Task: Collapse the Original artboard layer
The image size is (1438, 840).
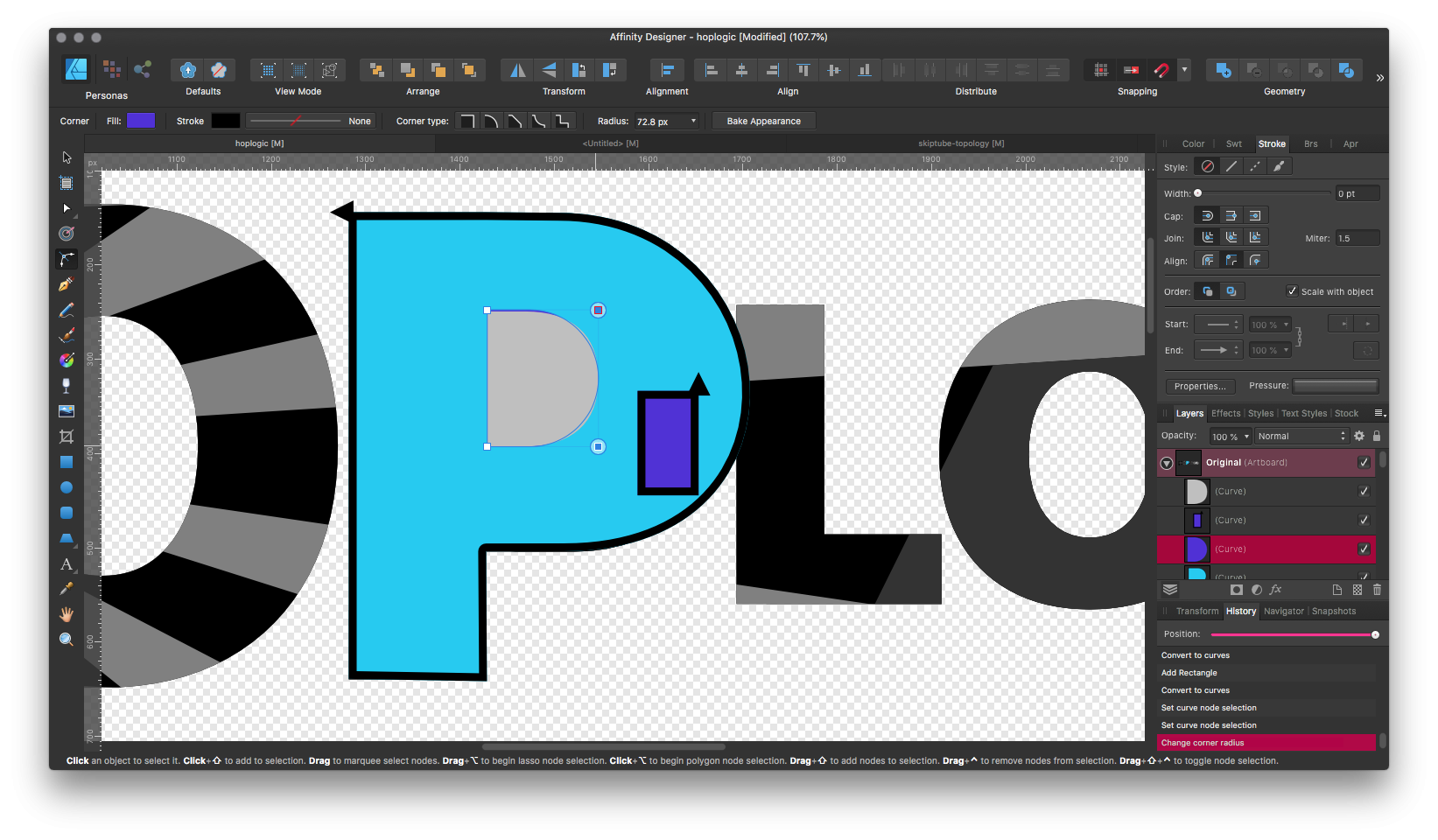Action: click(1167, 463)
